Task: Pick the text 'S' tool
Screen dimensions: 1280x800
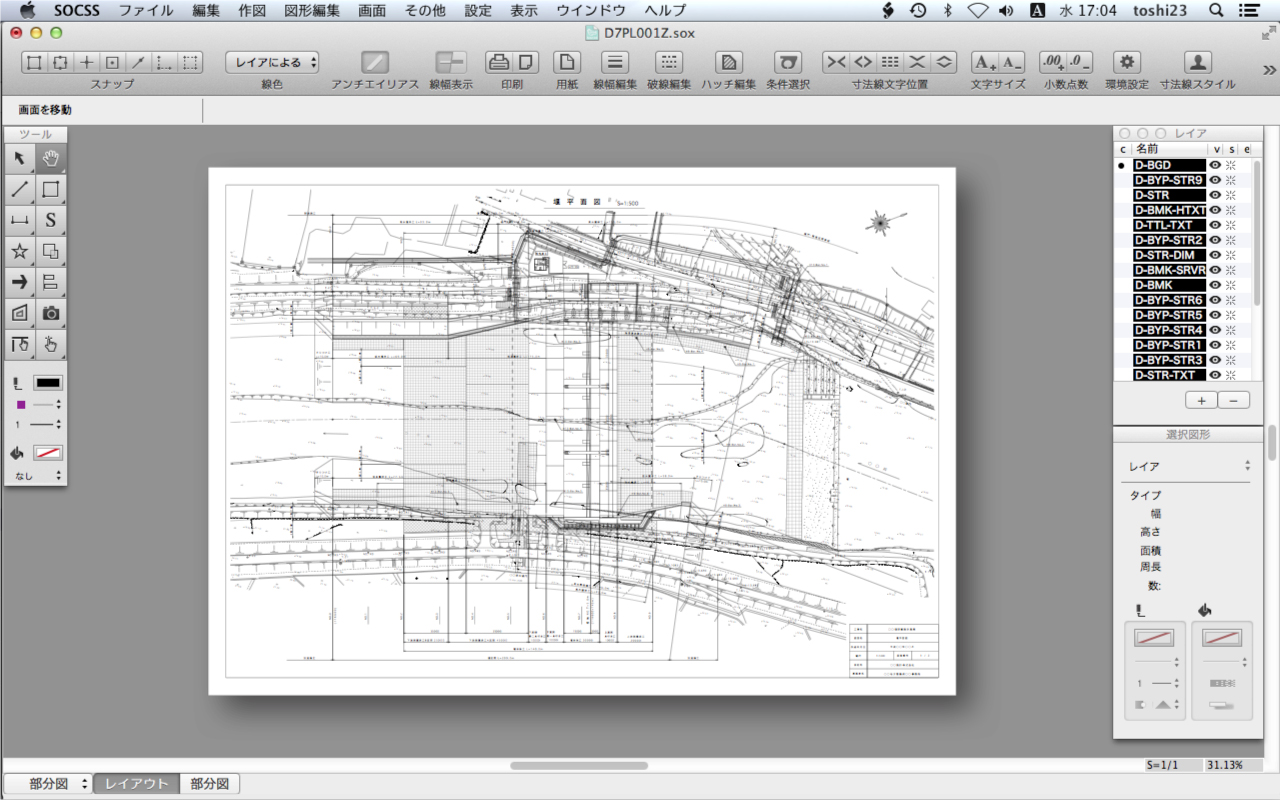Action: click(51, 220)
